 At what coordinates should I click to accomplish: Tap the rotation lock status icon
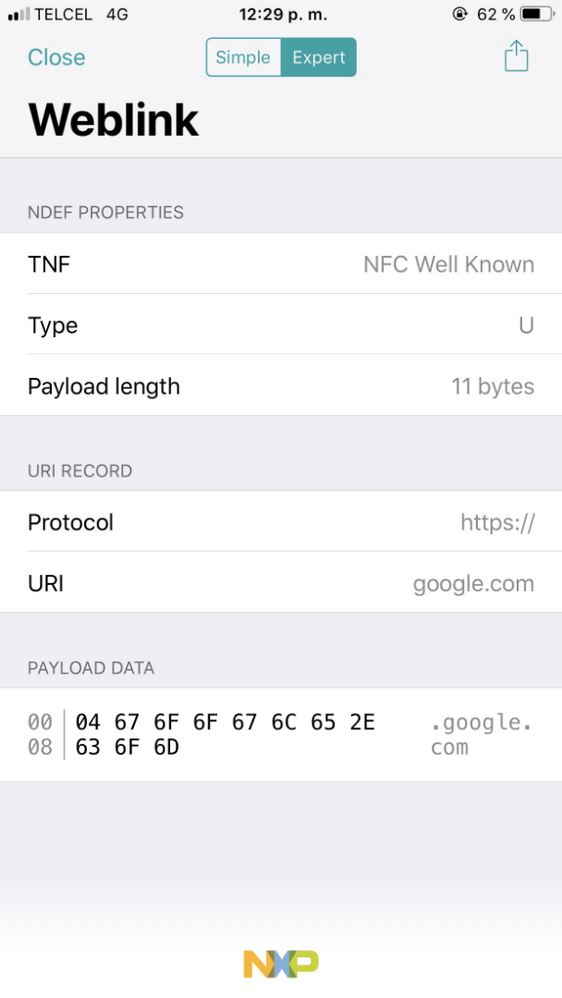[x=460, y=13]
